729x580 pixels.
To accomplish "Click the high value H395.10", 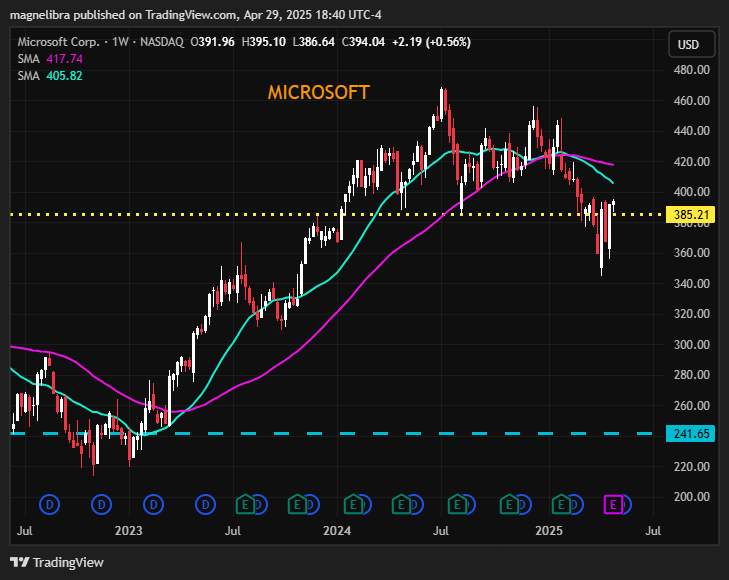I will [264, 42].
